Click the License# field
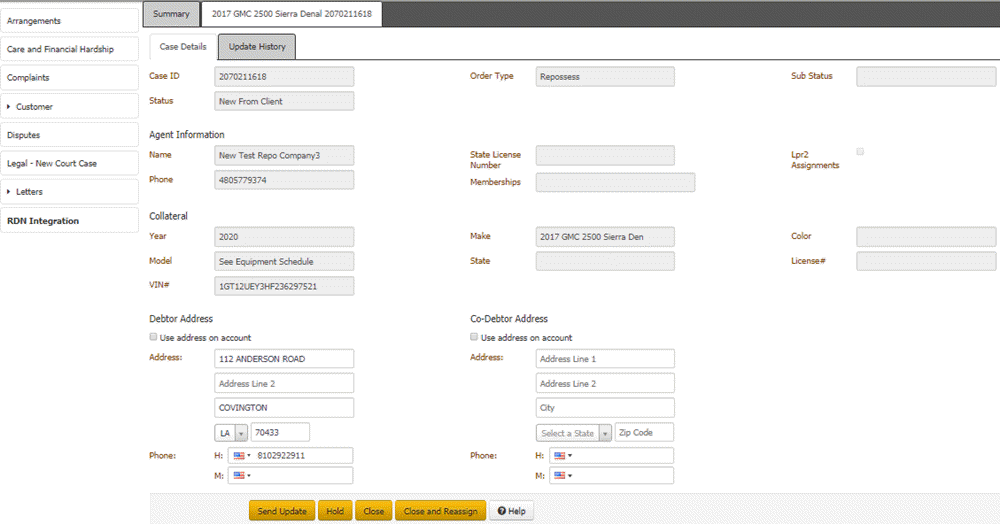The image size is (1000, 524). coord(926,261)
